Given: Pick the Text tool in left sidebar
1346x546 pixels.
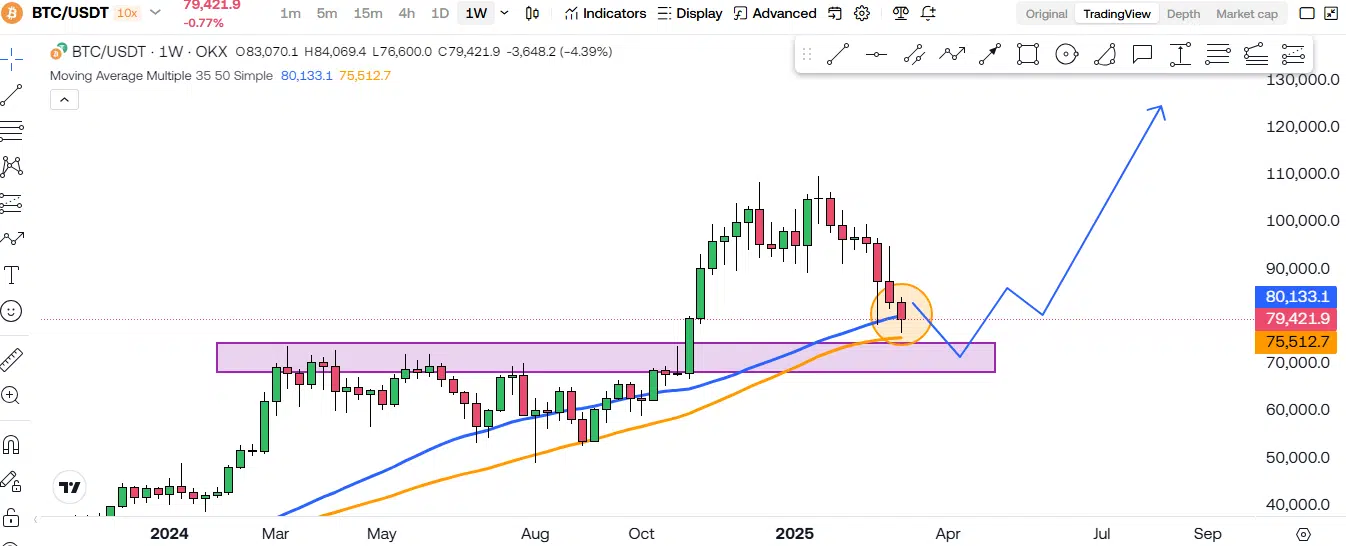Looking at the screenshot, I should click(12, 274).
